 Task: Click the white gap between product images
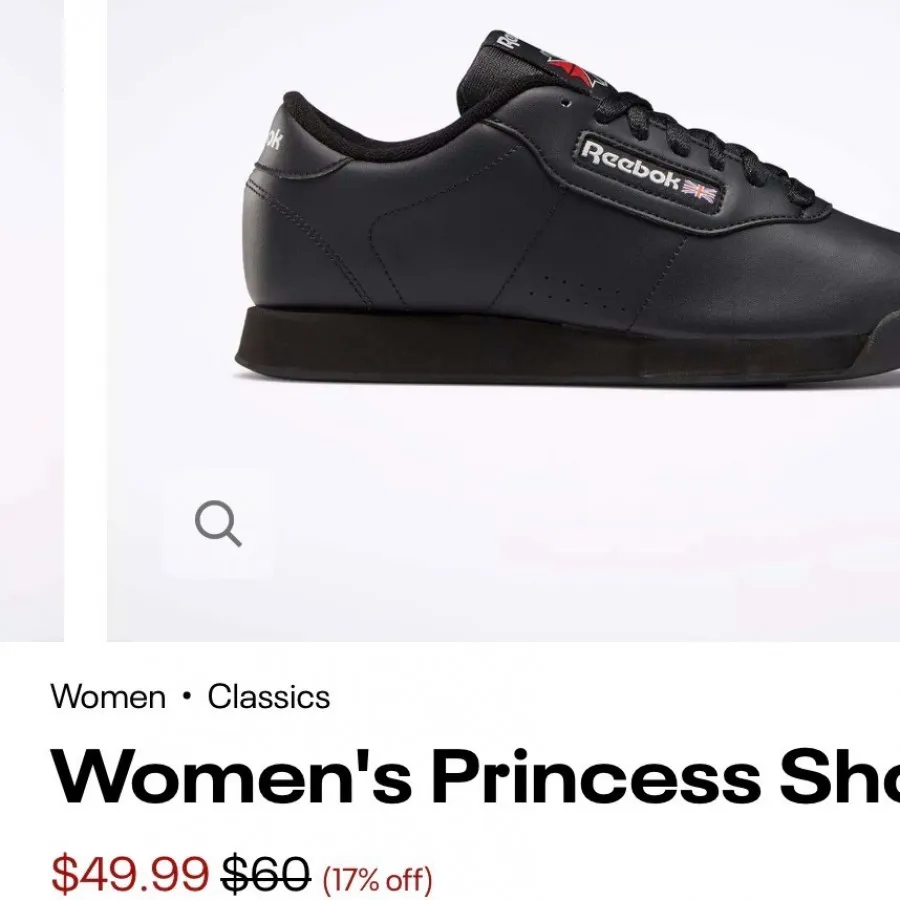[x=86, y=320]
